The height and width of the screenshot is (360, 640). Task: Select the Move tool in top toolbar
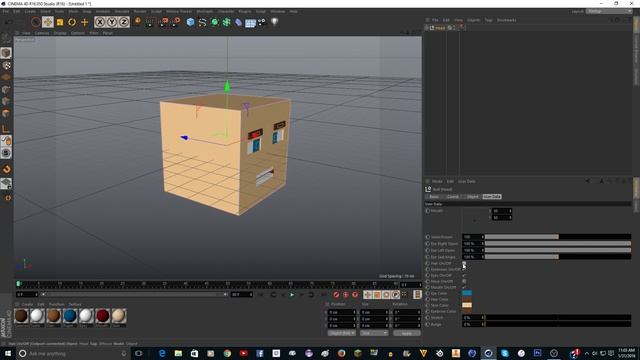[48, 22]
